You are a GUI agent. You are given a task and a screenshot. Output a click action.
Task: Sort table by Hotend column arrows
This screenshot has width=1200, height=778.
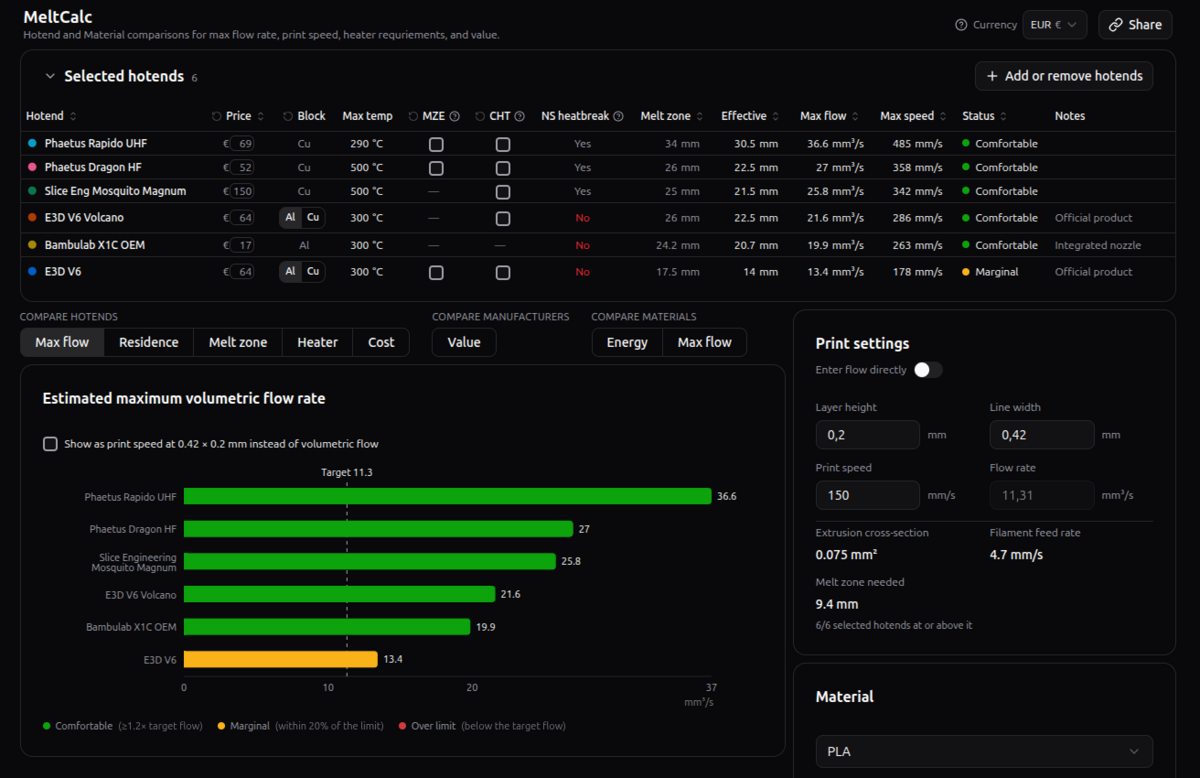click(73, 117)
